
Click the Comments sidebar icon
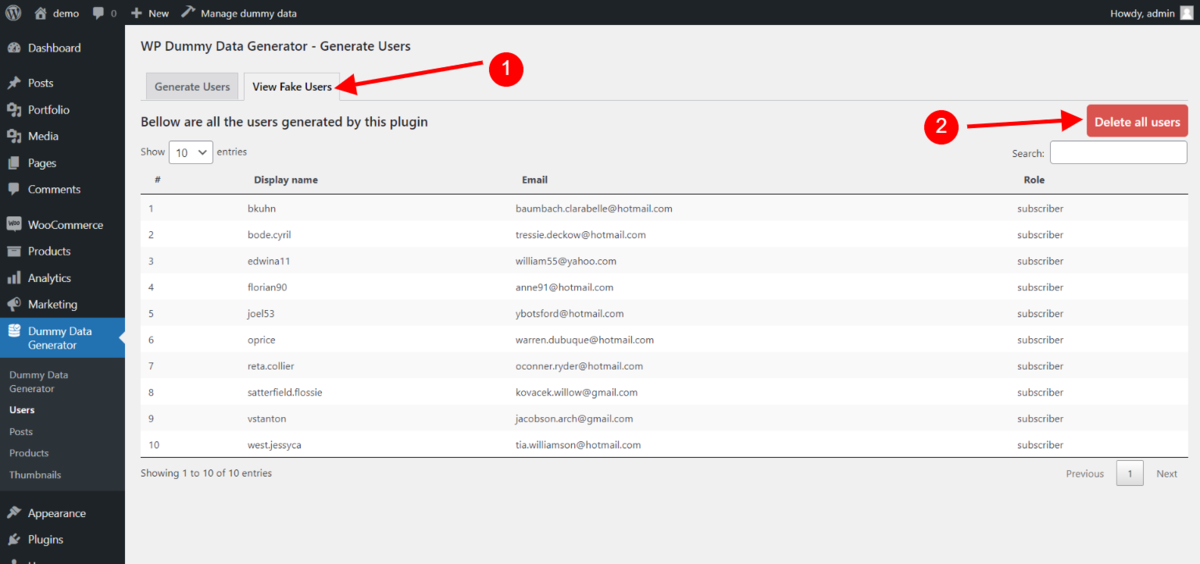14,189
